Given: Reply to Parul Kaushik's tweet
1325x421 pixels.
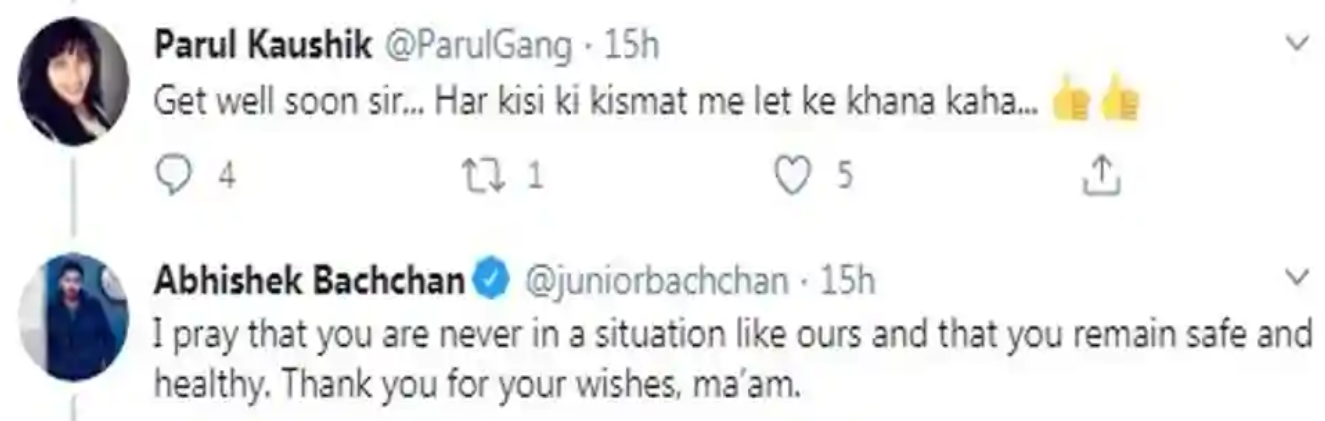Looking at the screenshot, I should [x=174, y=177].
